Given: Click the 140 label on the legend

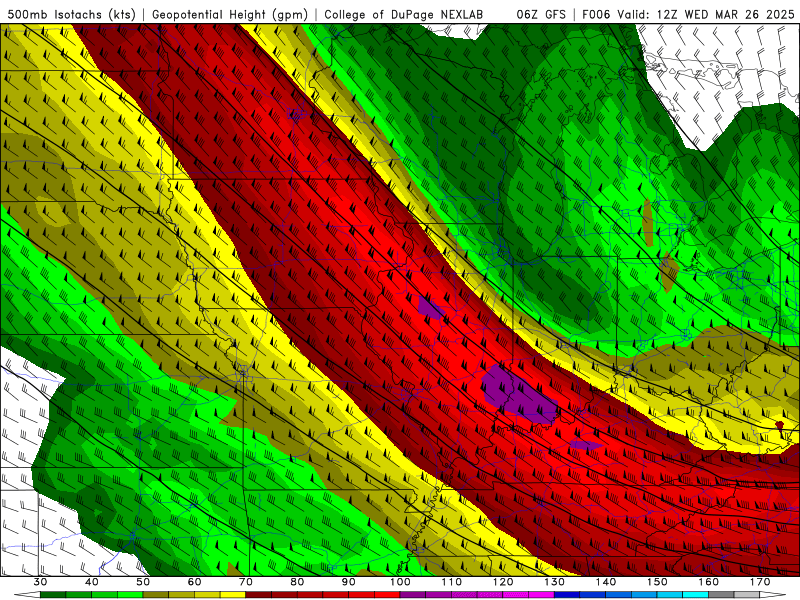Looking at the screenshot, I should point(606,582).
